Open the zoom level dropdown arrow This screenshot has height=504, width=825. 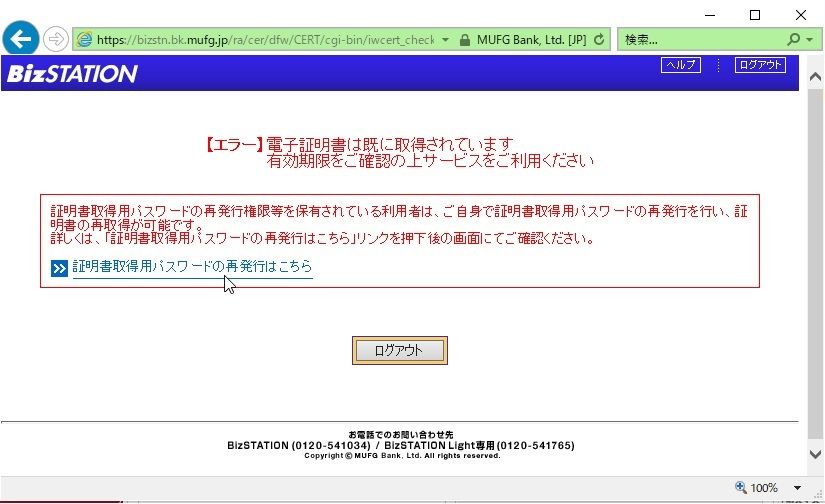[798, 488]
